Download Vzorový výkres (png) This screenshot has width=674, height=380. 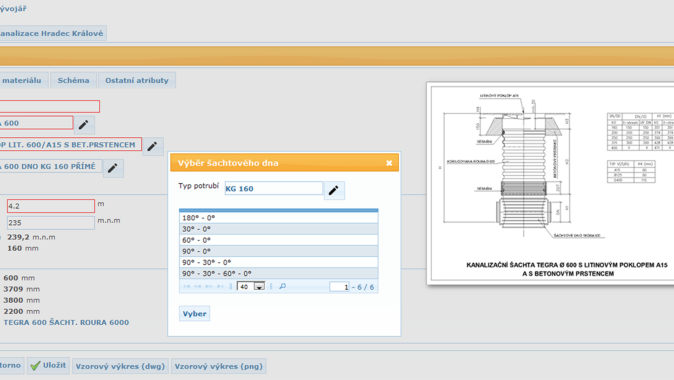click(x=218, y=367)
